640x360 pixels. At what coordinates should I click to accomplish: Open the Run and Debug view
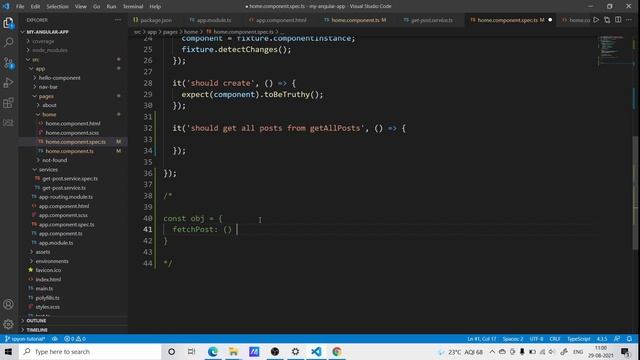pos(8,82)
